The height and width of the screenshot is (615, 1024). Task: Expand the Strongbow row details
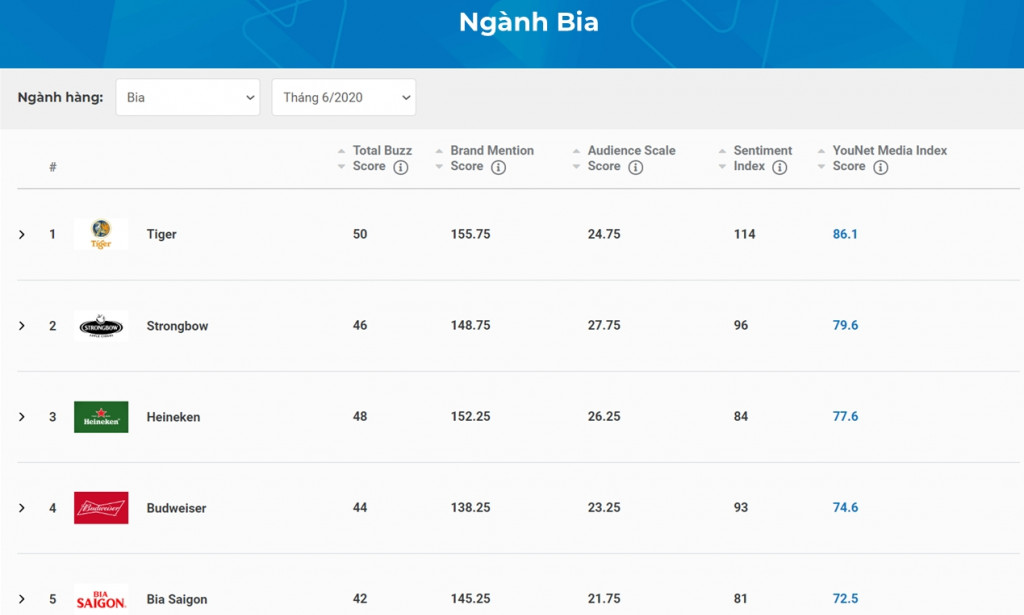pyautogui.click(x=22, y=325)
